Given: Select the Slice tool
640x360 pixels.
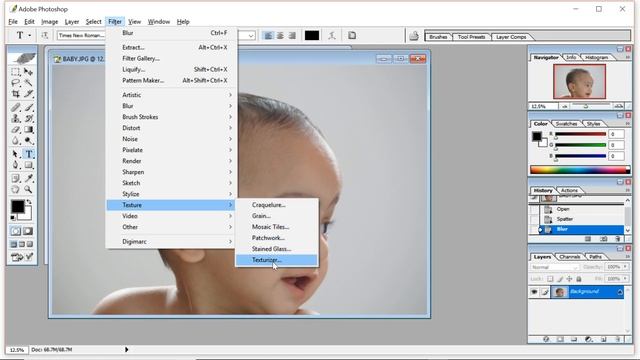Looking at the screenshot, I should (28, 94).
